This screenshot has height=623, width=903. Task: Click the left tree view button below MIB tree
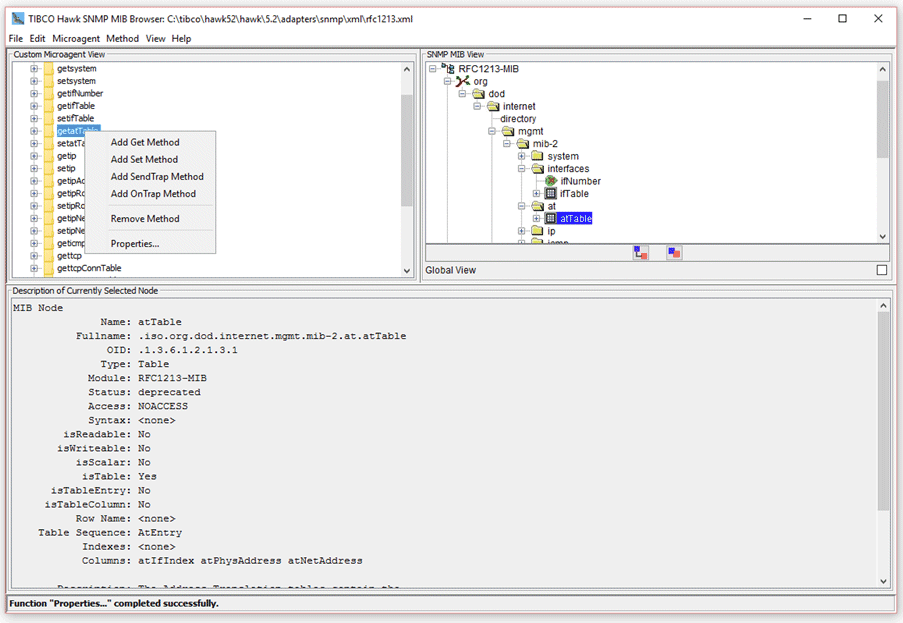point(640,253)
